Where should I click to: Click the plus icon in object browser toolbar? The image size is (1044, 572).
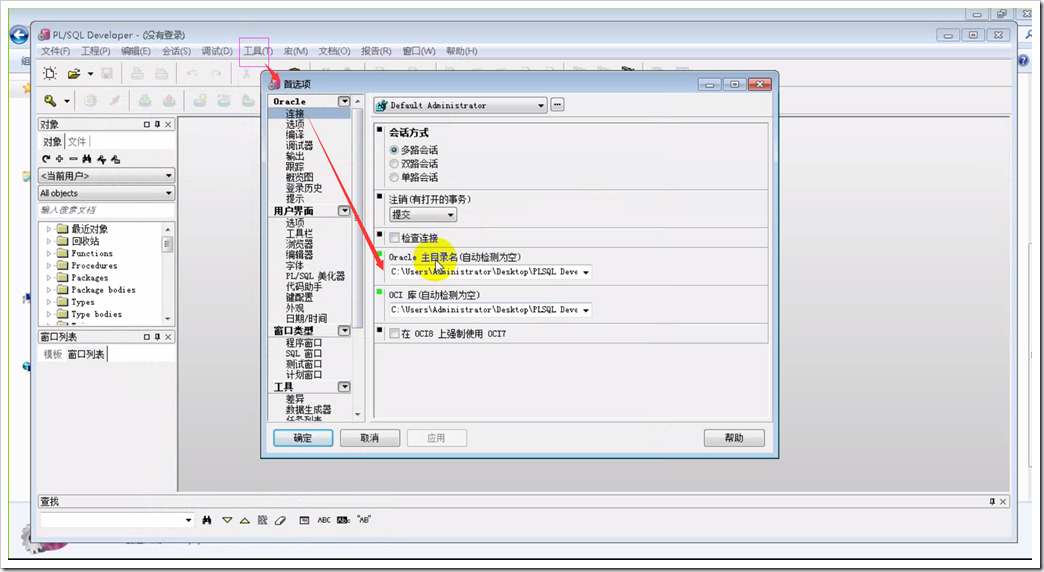pyautogui.click(x=60, y=159)
